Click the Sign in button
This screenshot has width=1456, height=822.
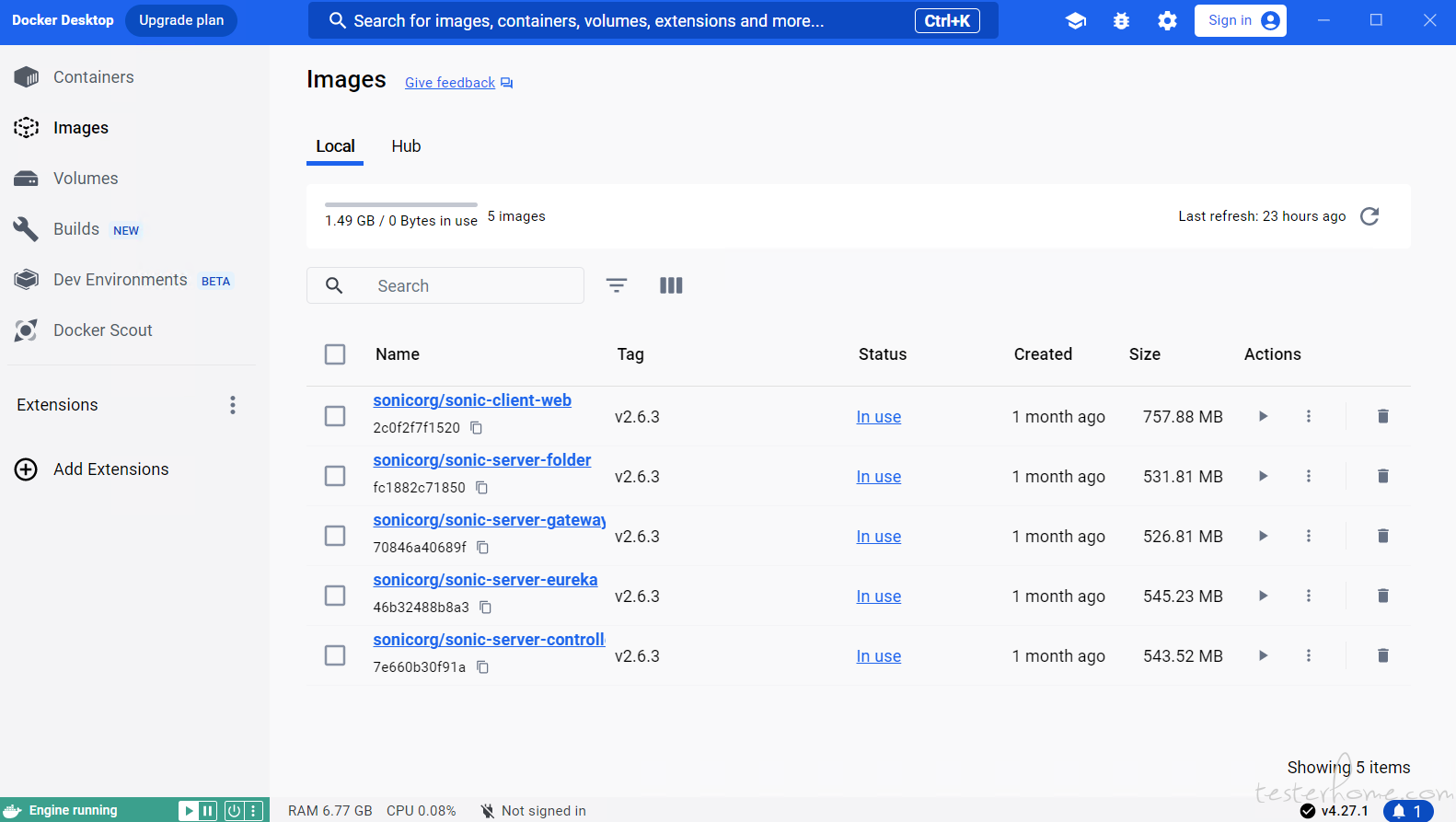pyautogui.click(x=1241, y=20)
